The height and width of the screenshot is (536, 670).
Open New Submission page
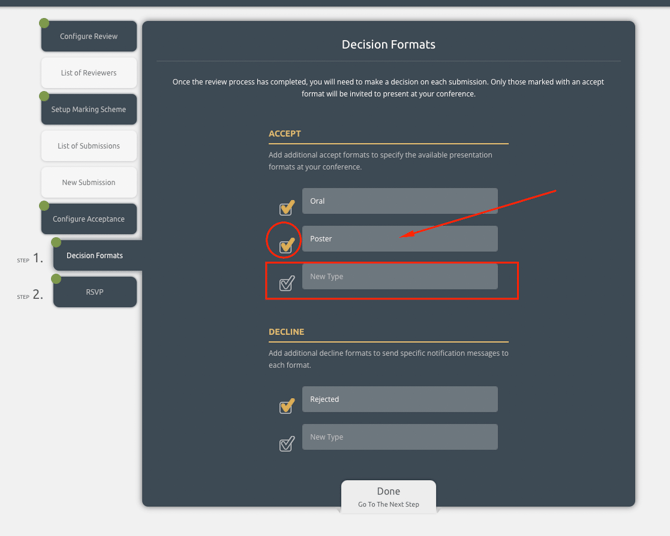click(89, 183)
